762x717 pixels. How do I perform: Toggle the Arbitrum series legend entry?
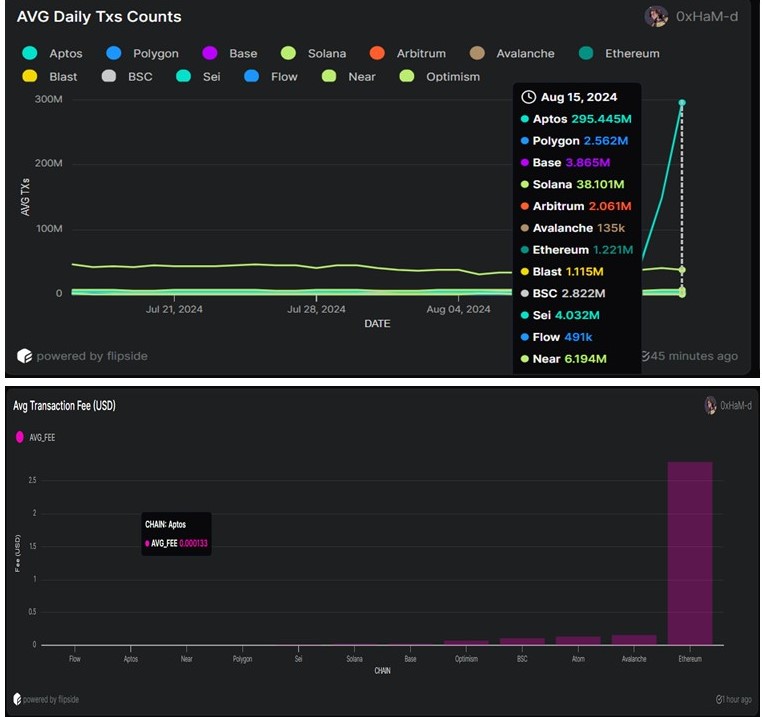(408, 53)
